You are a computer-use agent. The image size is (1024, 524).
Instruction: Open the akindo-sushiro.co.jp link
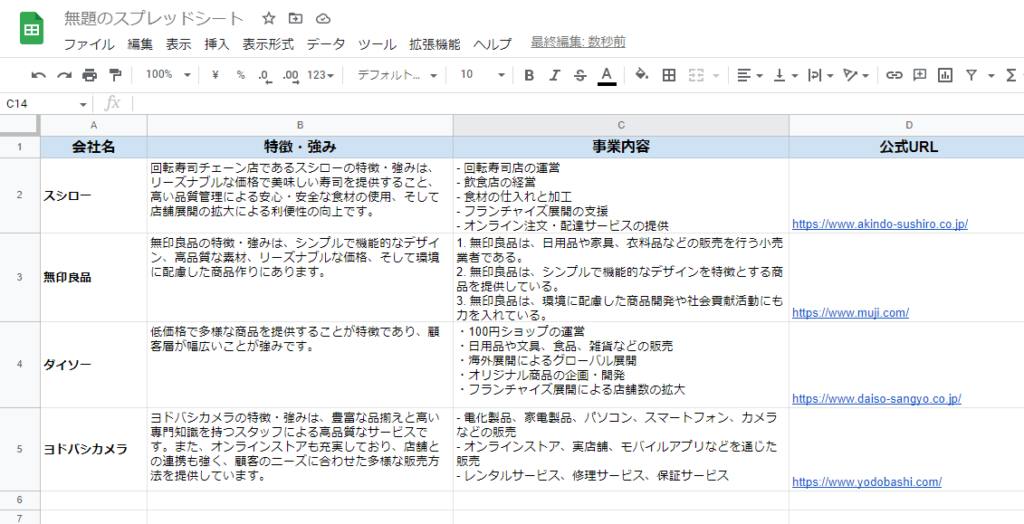[880, 223]
